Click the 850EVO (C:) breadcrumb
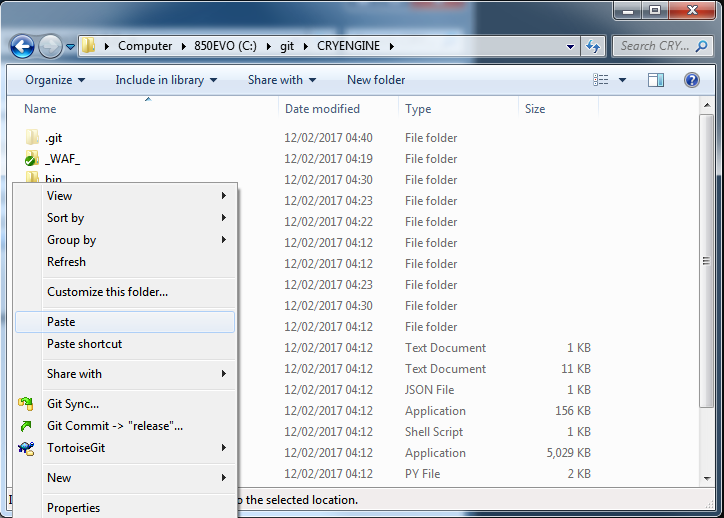The height and width of the screenshot is (518, 724). [x=225, y=46]
